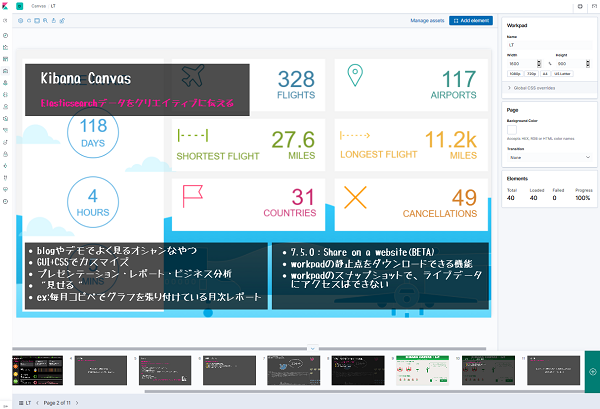
Task: Open Maps app in sidebar
Action: coord(5,83)
